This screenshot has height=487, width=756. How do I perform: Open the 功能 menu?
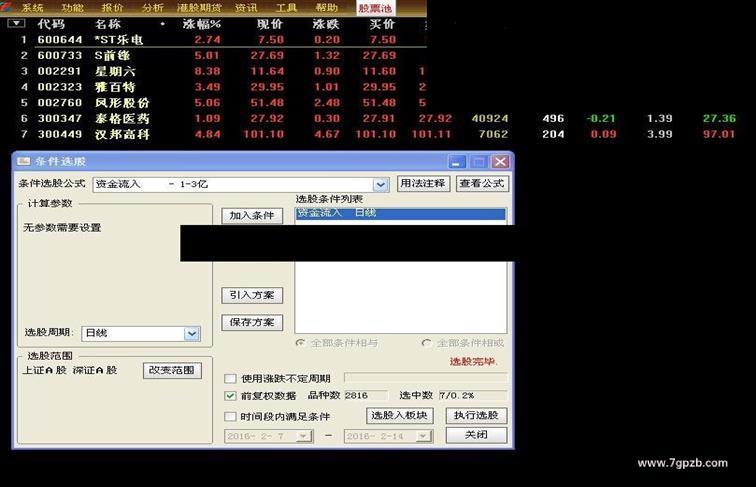click(x=73, y=8)
